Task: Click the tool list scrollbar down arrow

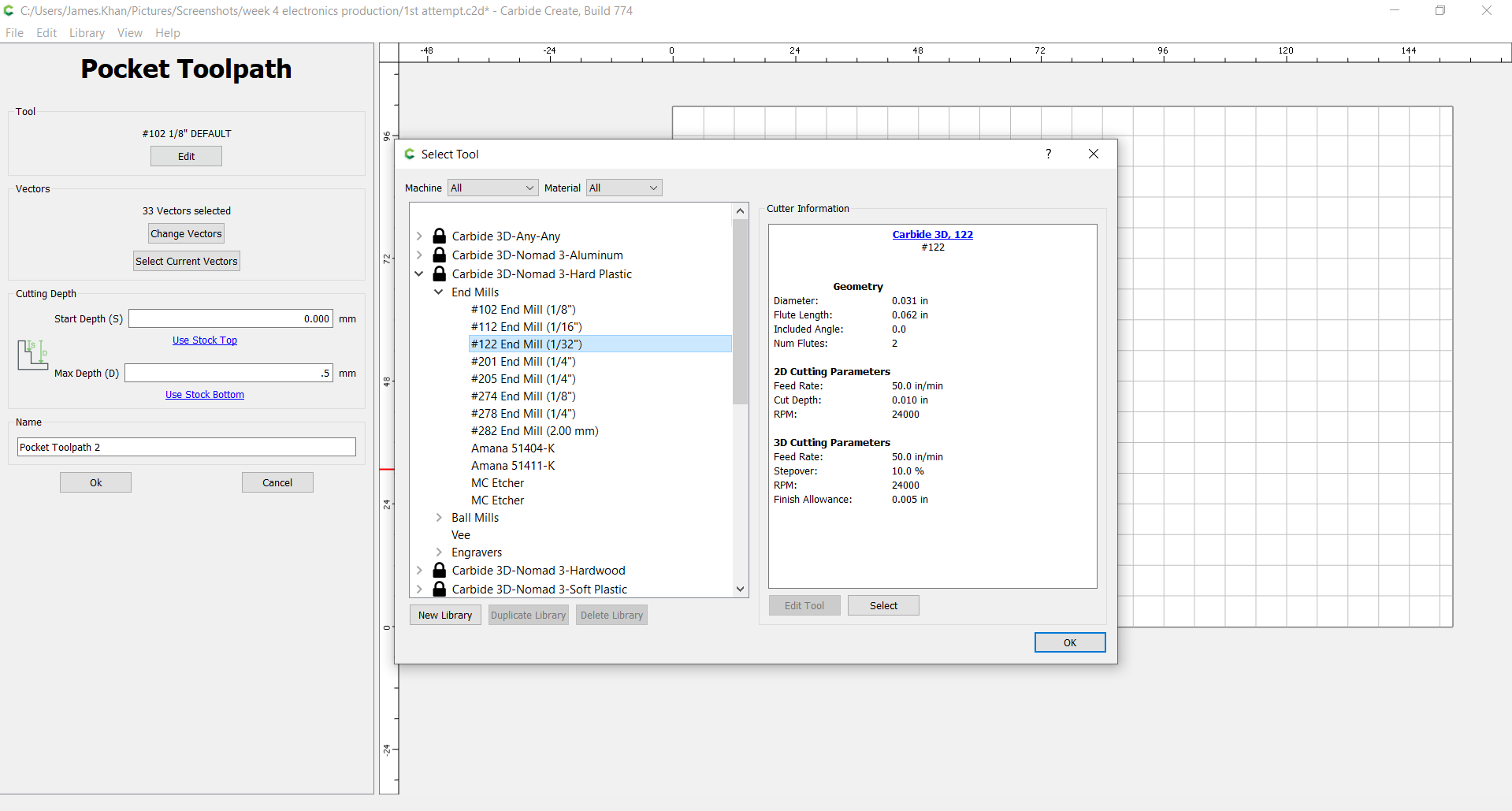Action: pyautogui.click(x=740, y=589)
